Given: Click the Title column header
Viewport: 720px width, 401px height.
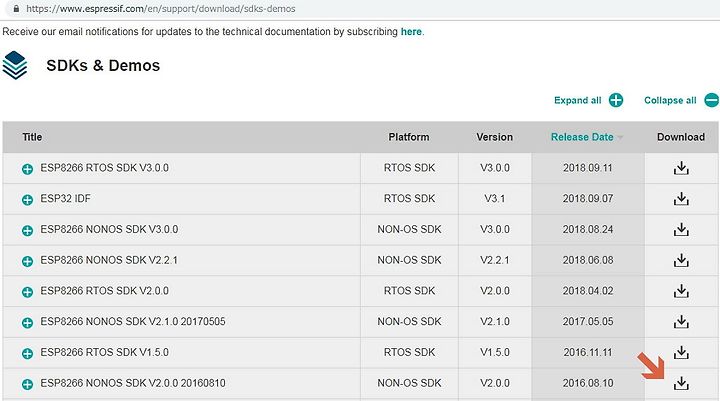Looking at the screenshot, I should 32,137.
